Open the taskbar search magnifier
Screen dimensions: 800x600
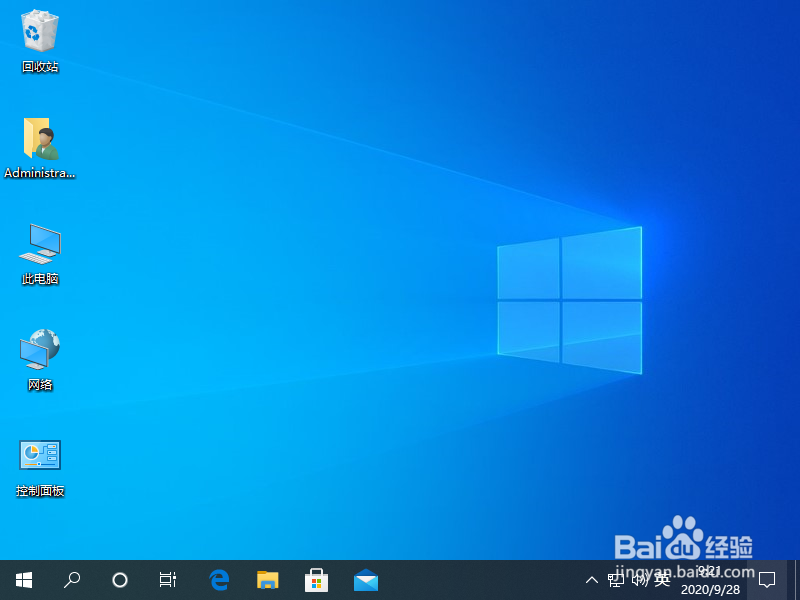click(x=72, y=580)
